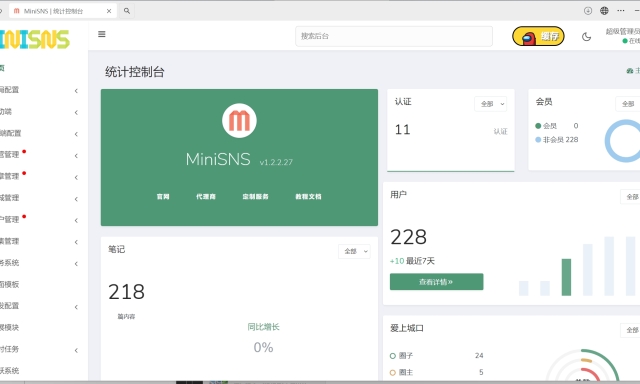Click the blue donut chart in 会员 card

click(x=622, y=141)
